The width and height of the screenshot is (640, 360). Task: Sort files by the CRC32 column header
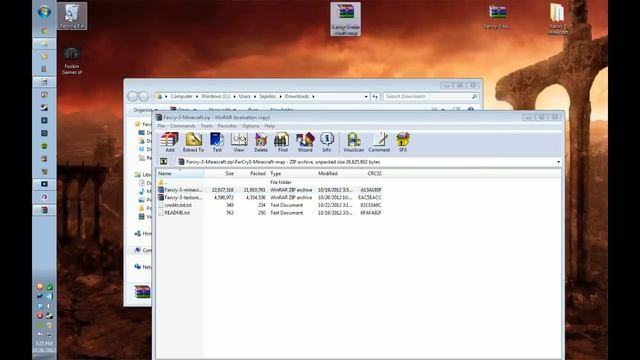tap(369, 173)
